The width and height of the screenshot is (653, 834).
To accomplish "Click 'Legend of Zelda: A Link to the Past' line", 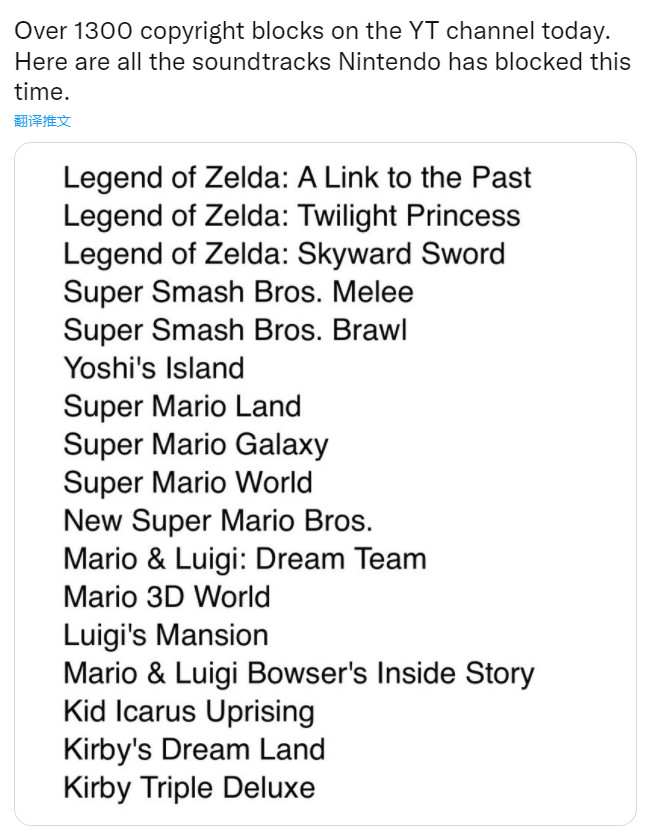I will [297, 178].
